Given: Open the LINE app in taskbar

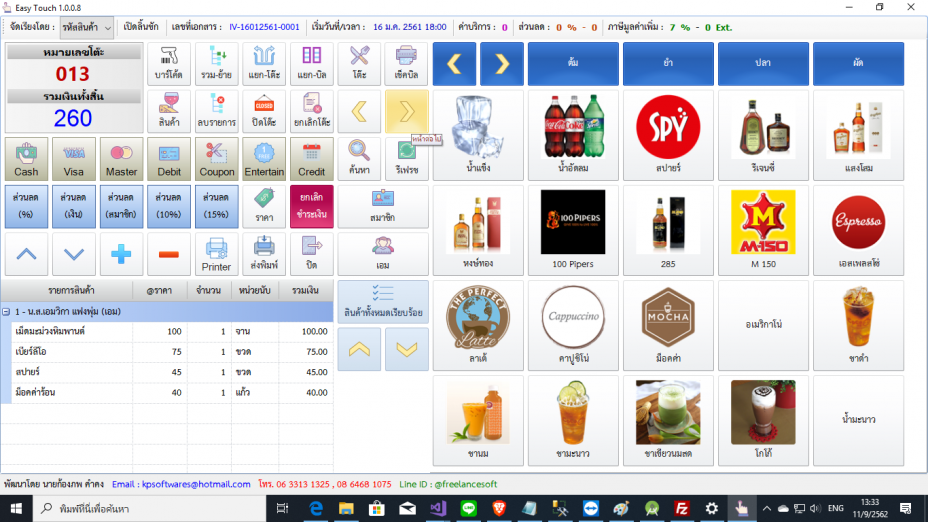Looking at the screenshot, I should tap(469, 508).
